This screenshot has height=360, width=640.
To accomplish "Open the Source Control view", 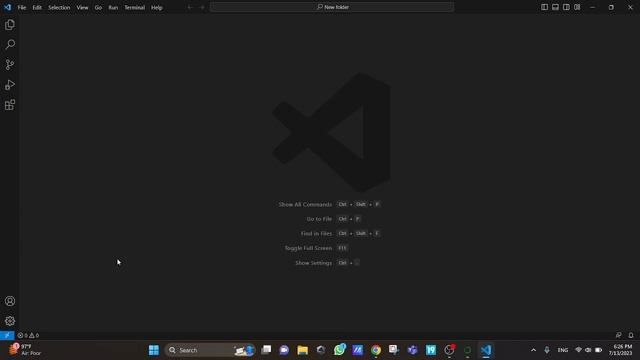I will [x=10, y=64].
